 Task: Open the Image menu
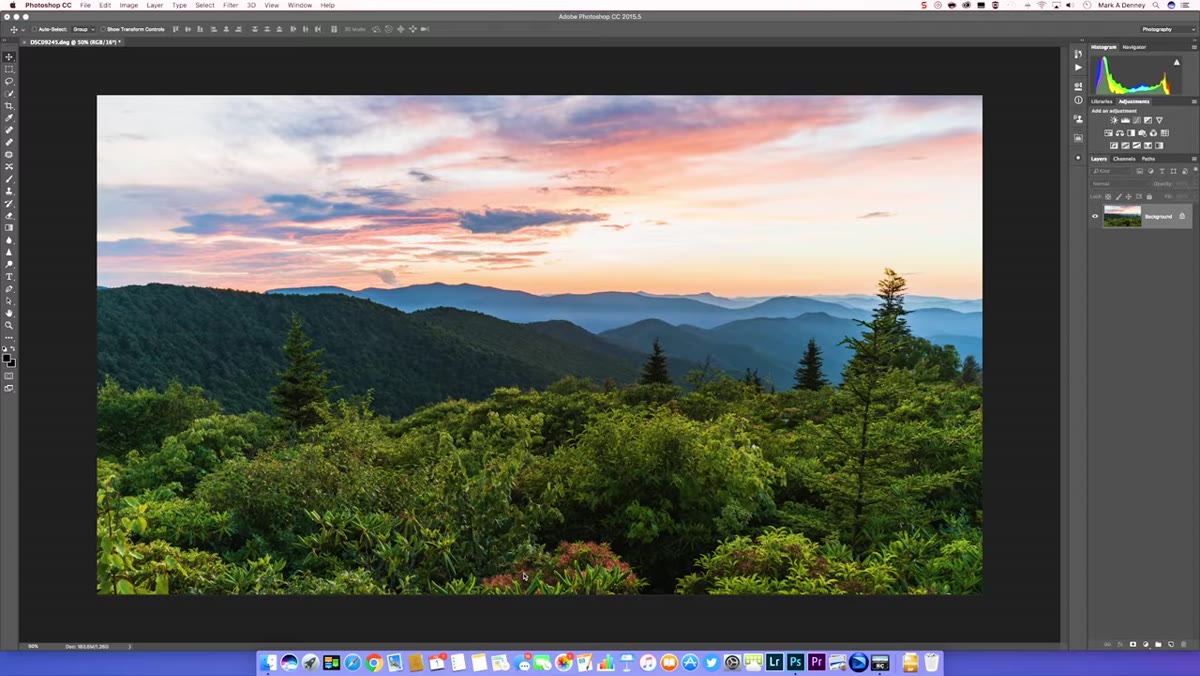click(129, 5)
